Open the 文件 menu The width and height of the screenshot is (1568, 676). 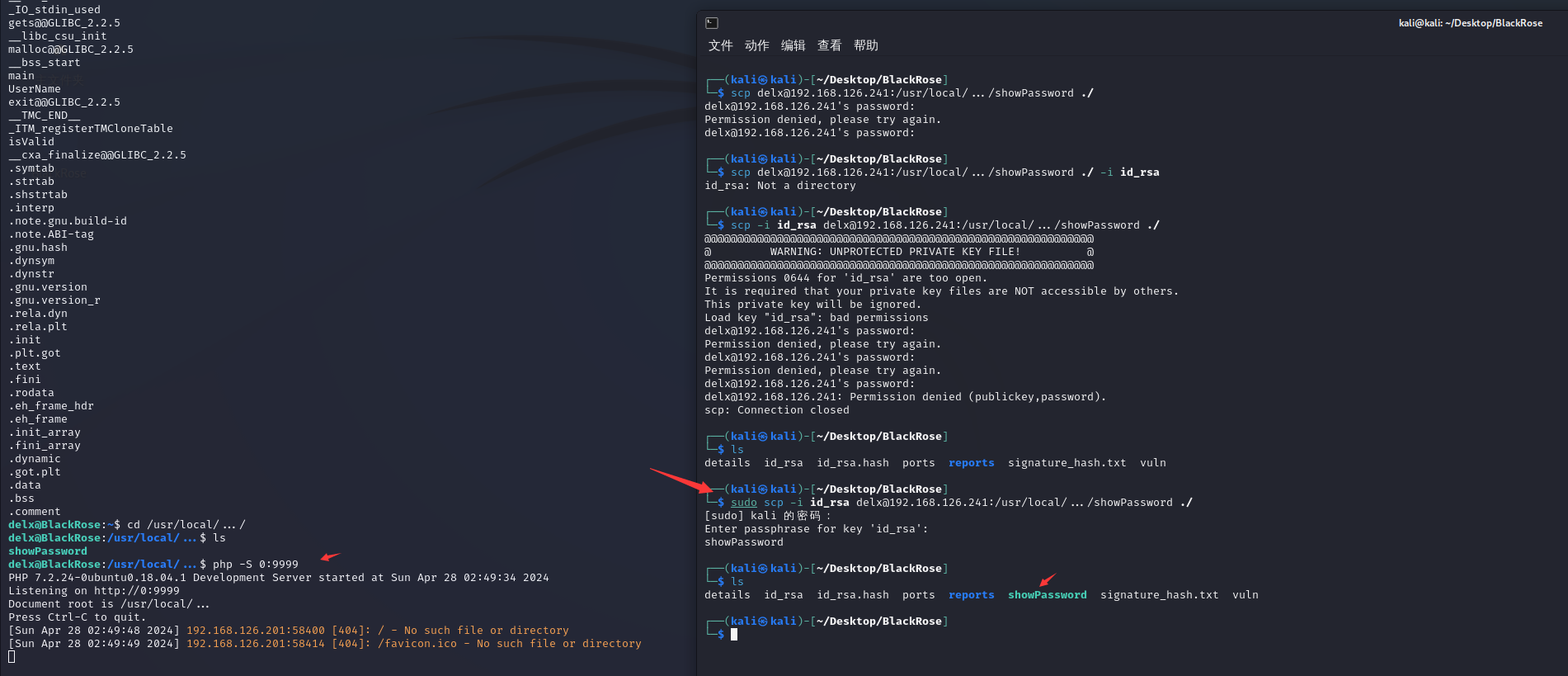720,45
